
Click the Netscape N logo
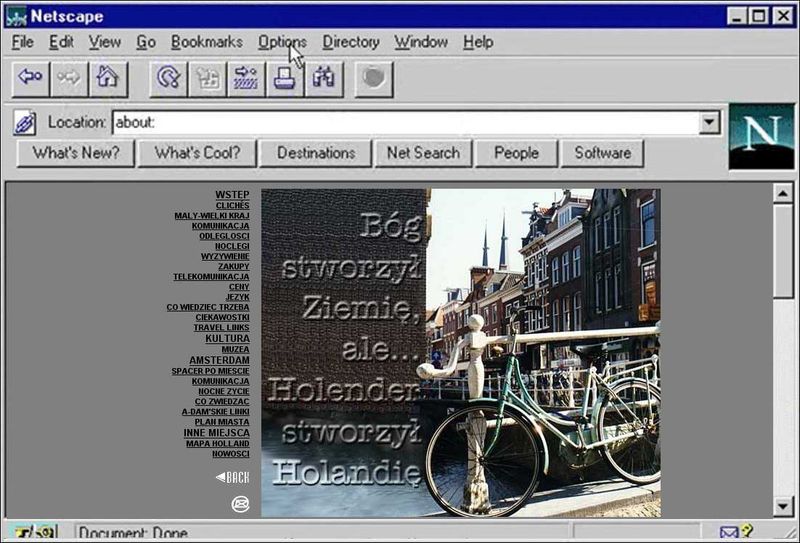point(761,136)
